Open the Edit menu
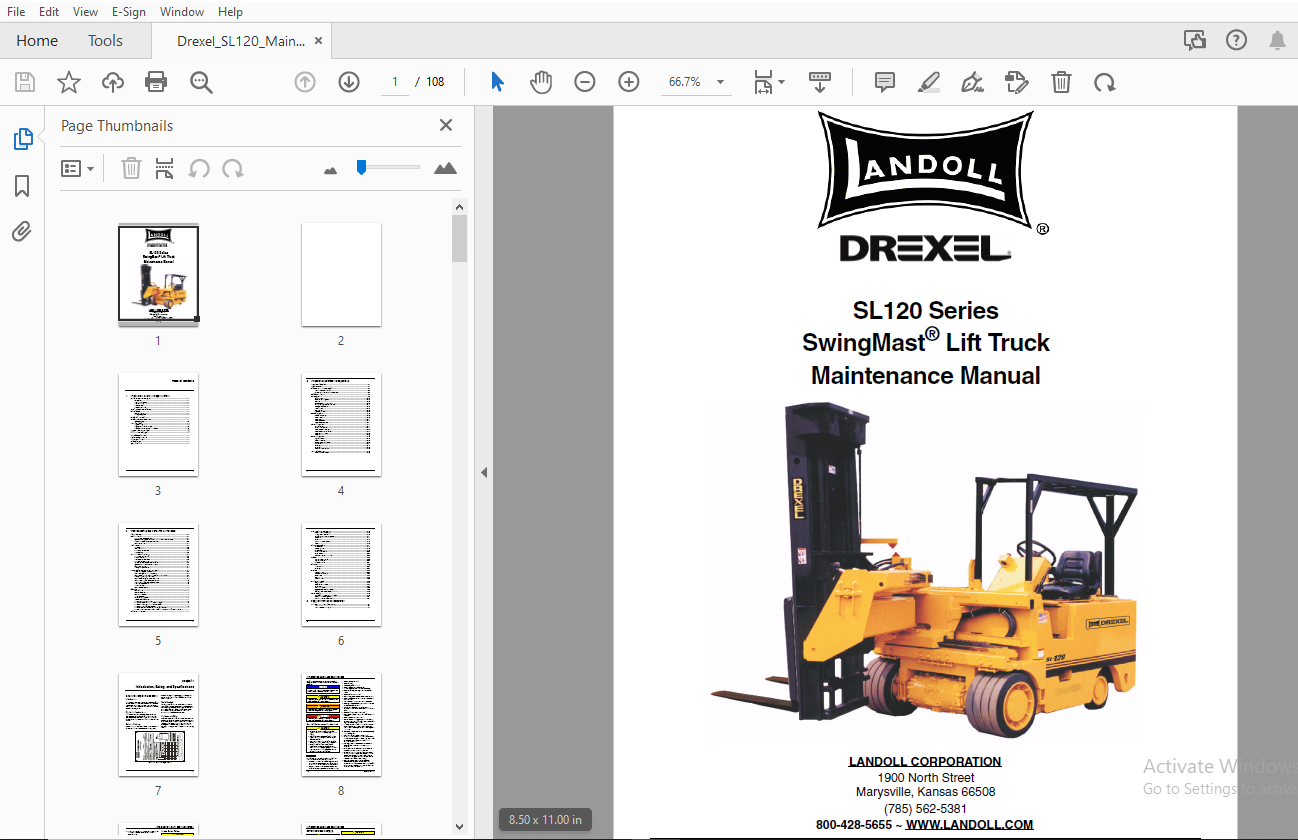 [49, 12]
